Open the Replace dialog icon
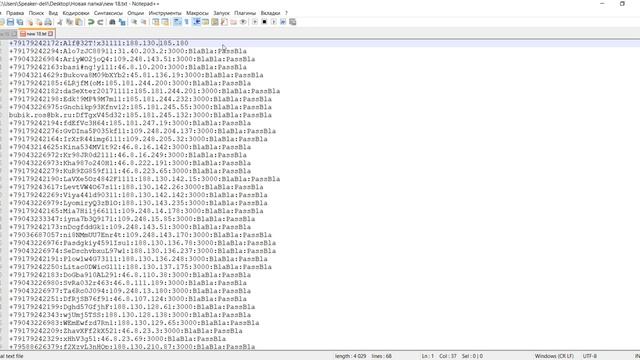Screen dimensions: 640x360 click(x=122, y=22)
